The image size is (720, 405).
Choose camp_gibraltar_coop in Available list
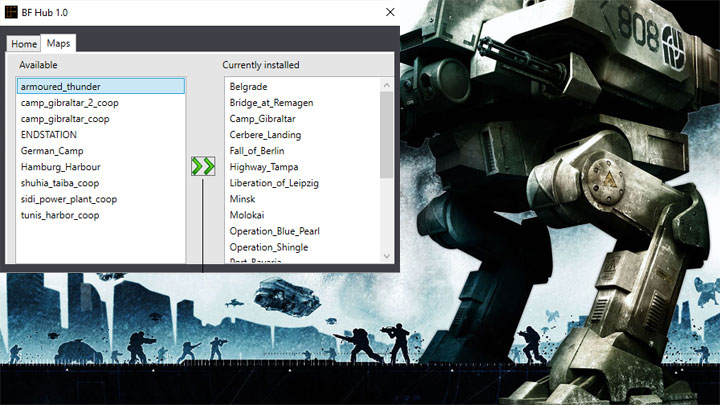coord(101,119)
